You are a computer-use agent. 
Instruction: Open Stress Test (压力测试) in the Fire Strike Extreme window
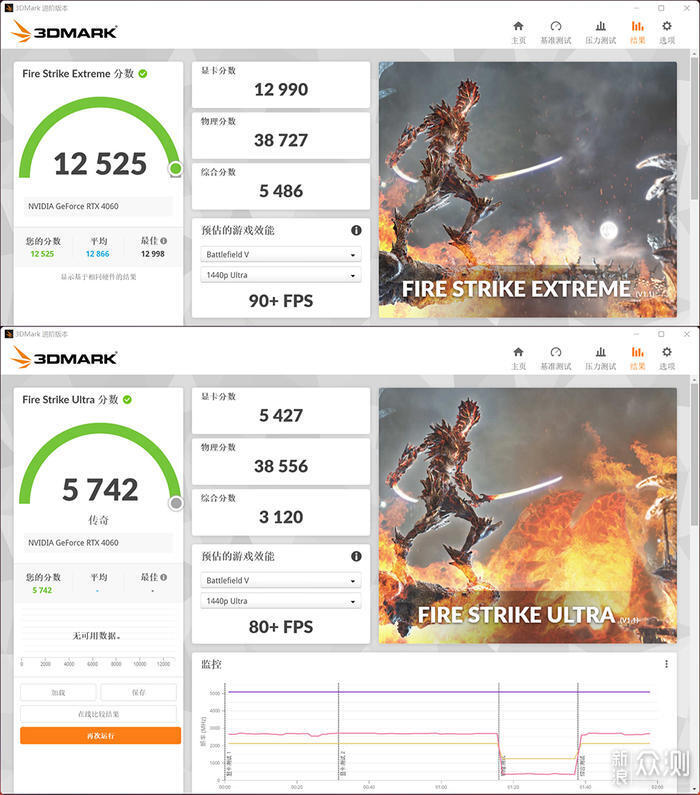(601, 26)
